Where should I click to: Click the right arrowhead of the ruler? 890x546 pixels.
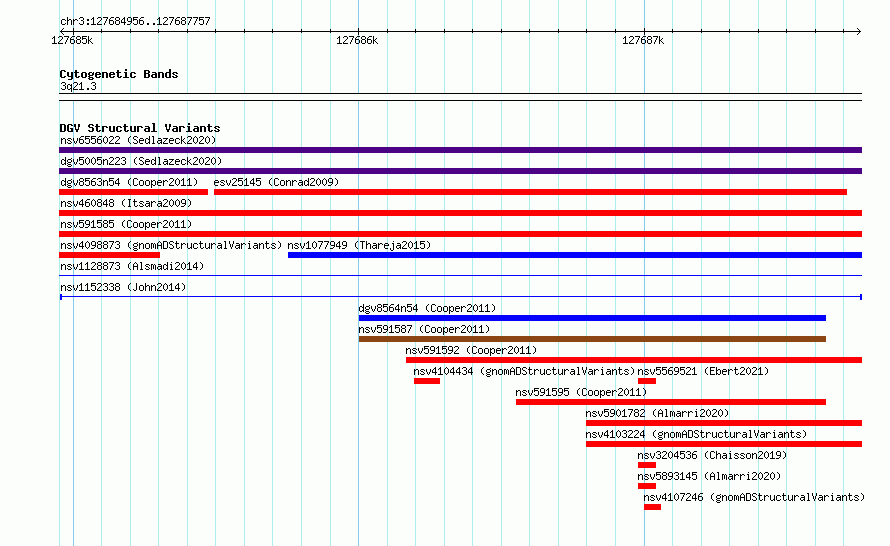coord(859,31)
